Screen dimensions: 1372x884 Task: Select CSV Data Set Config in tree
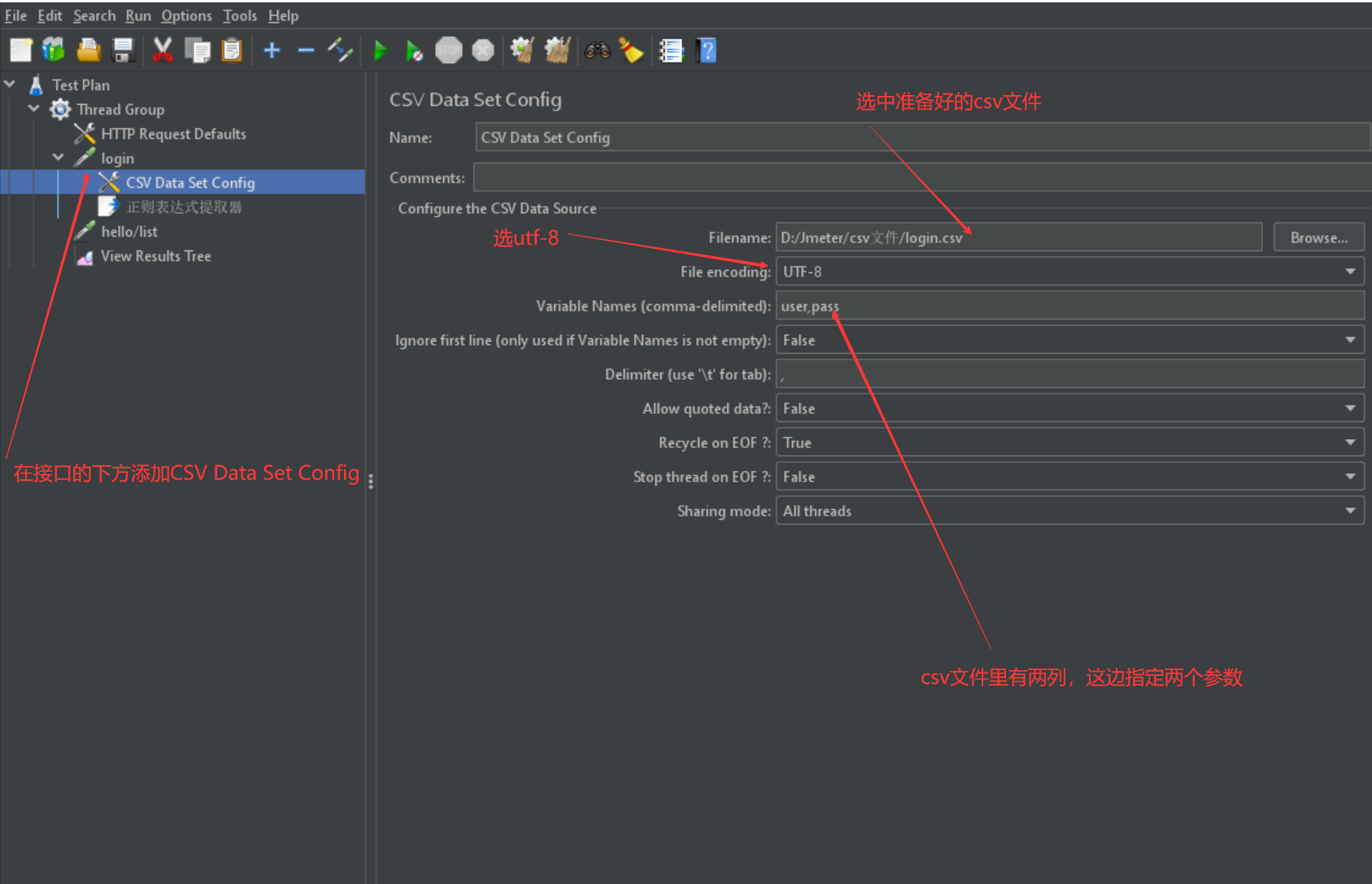point(190,182)
